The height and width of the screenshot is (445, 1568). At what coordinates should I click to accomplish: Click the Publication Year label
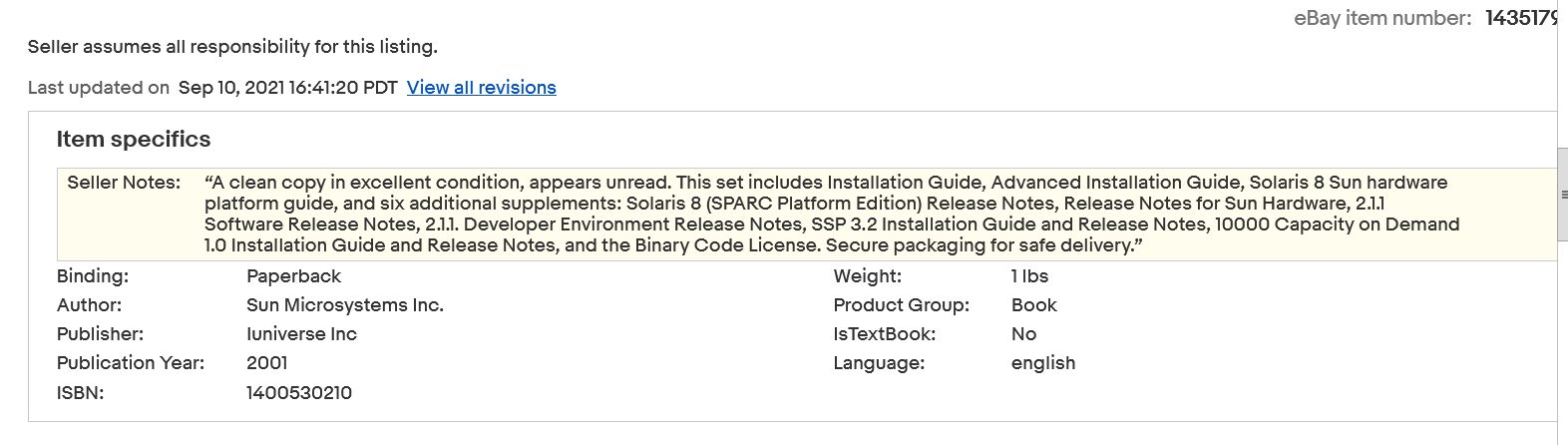[131, 363]
